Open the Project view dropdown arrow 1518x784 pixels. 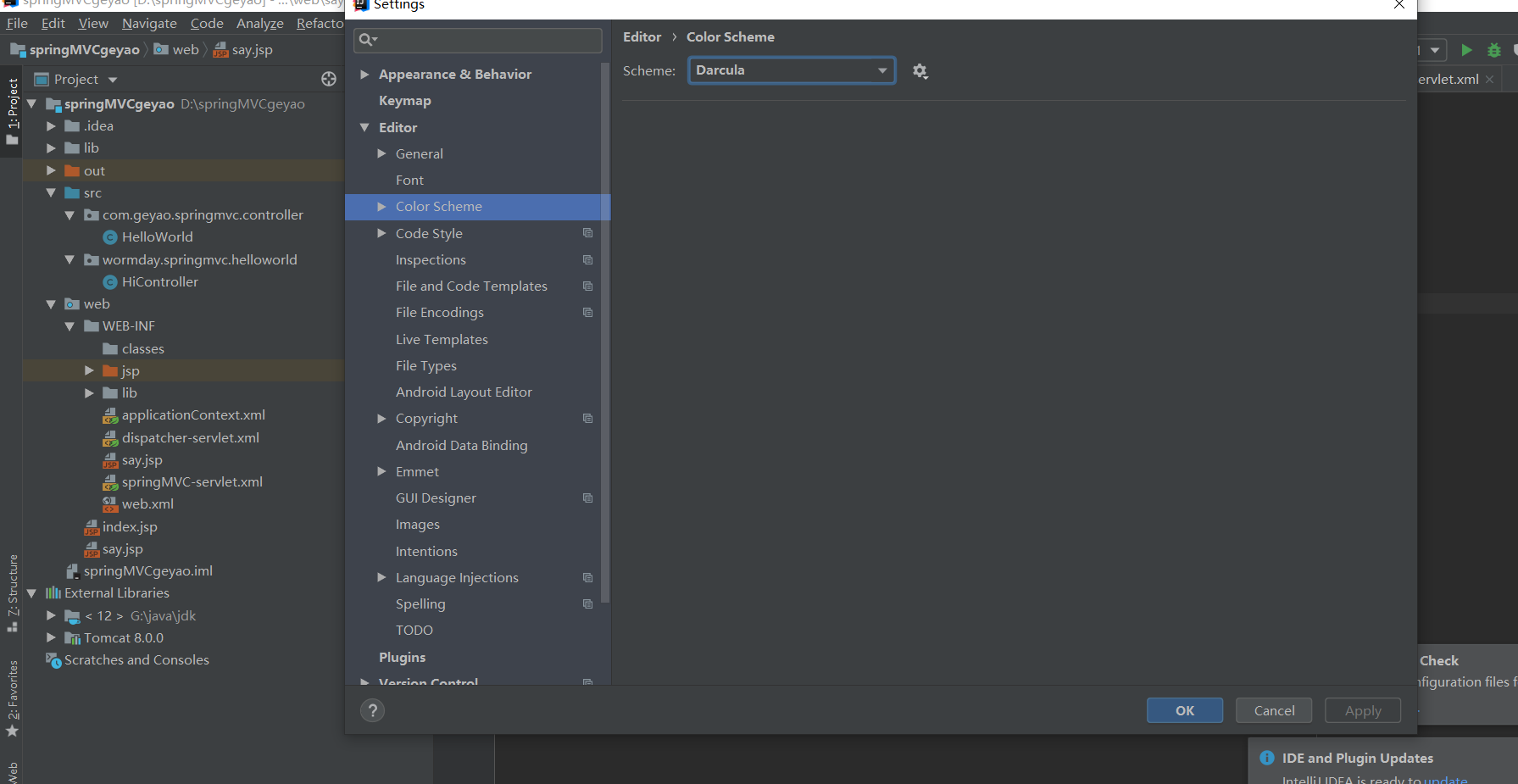click(x=113, y=80)
